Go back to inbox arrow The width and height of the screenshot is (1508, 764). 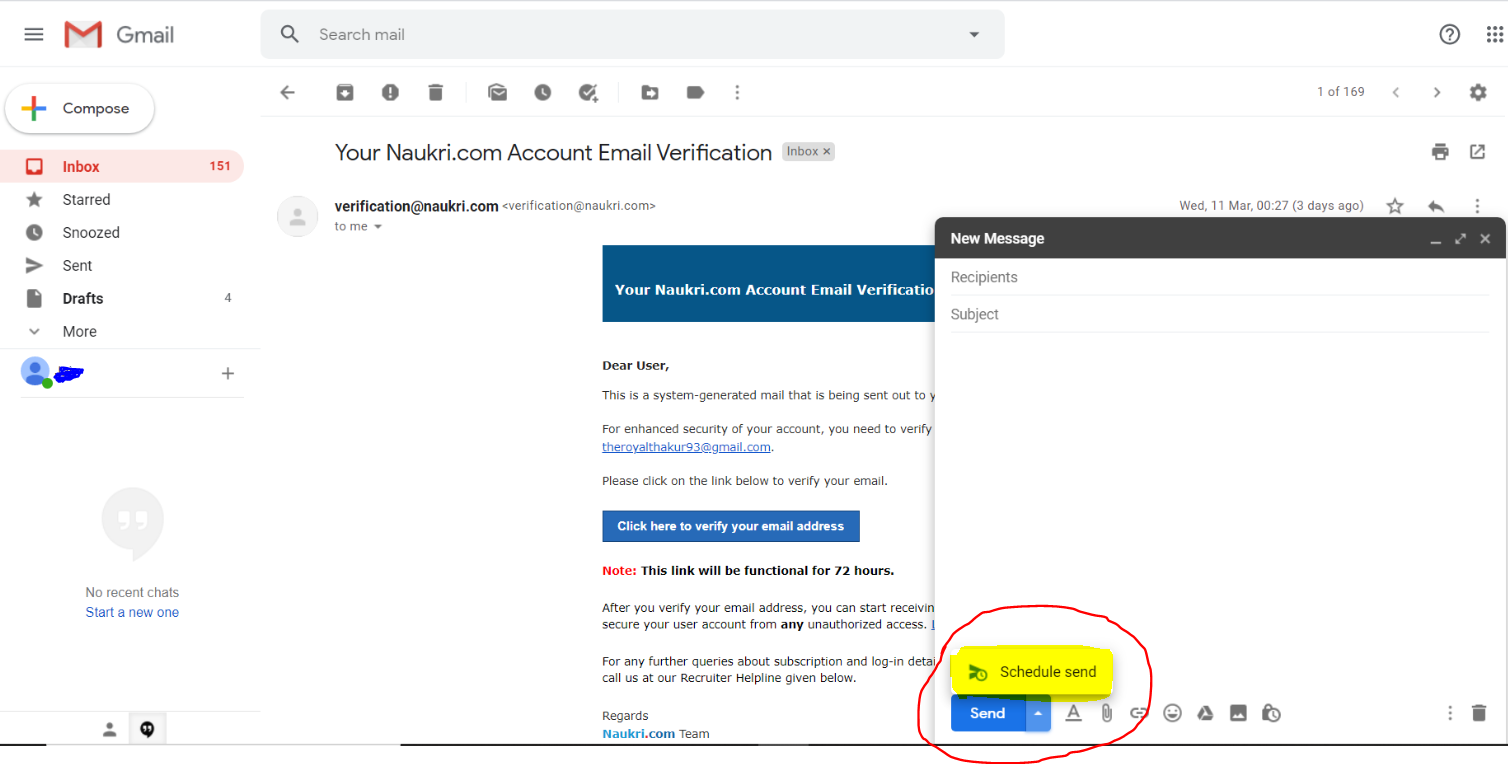coord(288,92)
